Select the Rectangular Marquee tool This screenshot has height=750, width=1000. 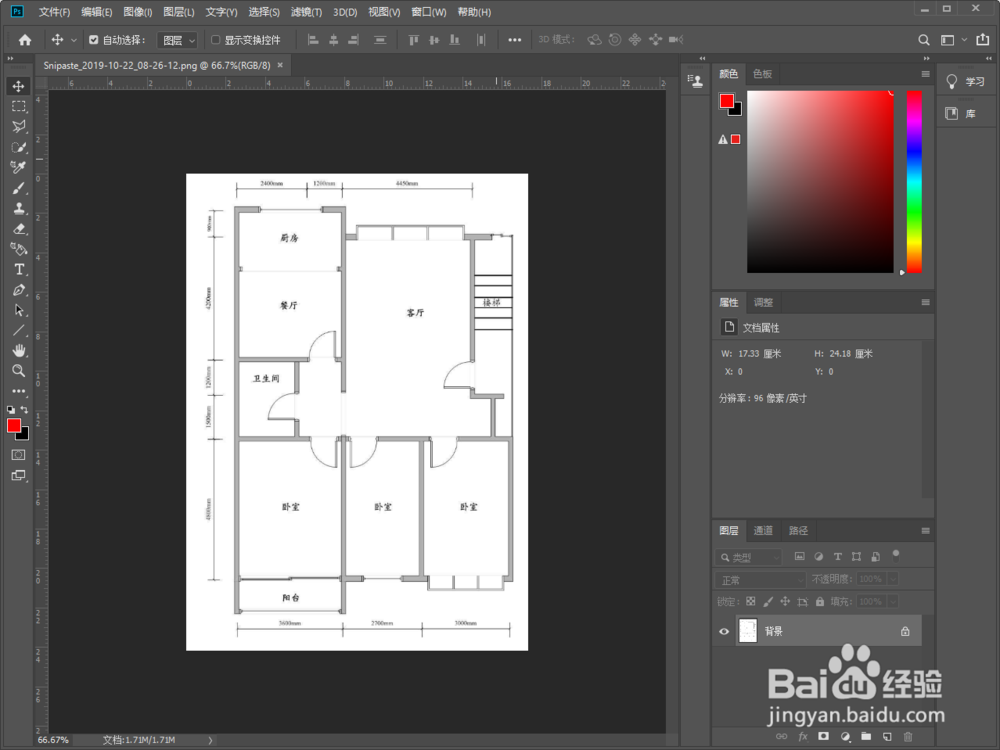[18, 106]
